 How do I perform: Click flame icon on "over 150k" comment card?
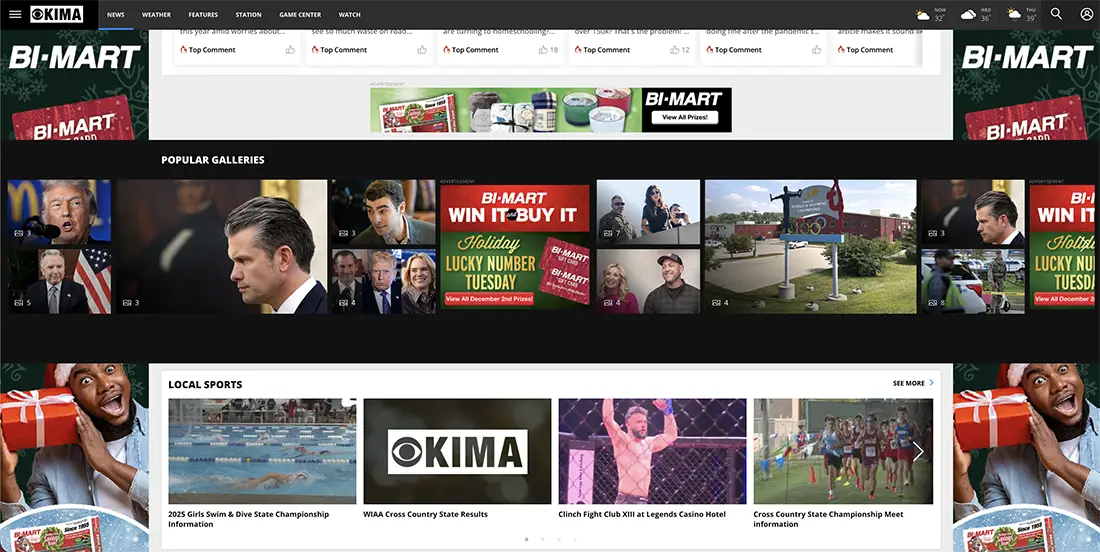pyautogui.click(x=578, y=50)
